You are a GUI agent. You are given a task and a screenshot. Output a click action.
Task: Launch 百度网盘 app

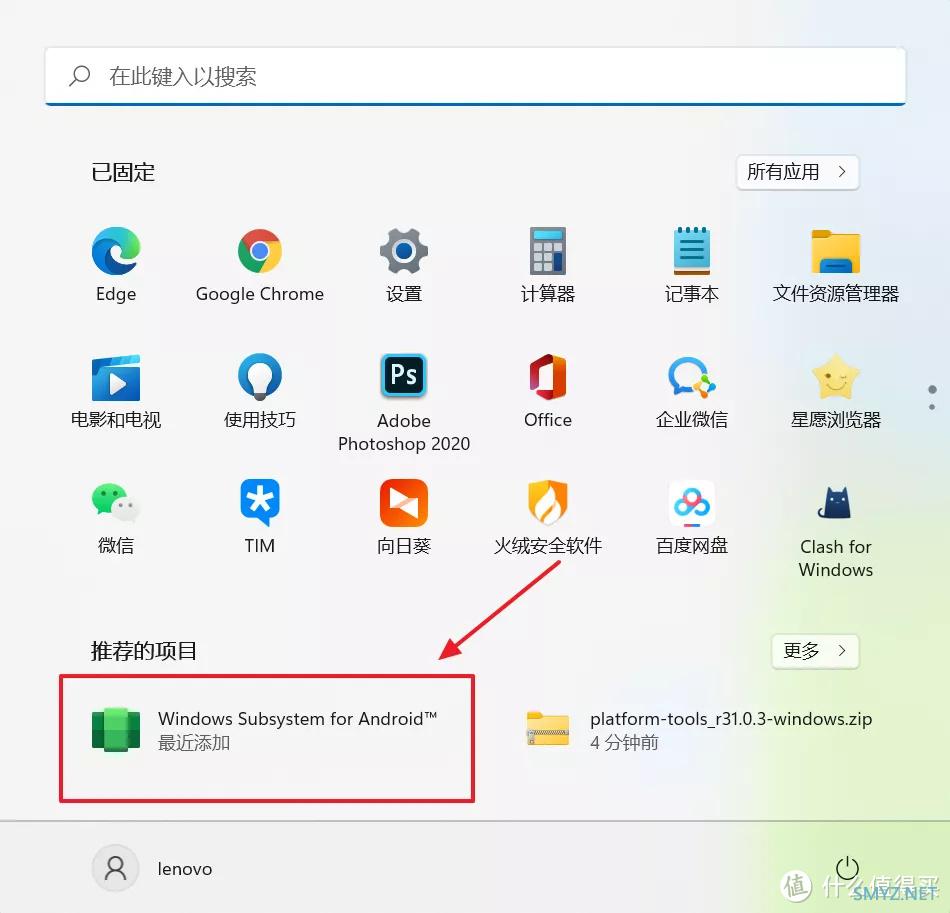(692, 517)
